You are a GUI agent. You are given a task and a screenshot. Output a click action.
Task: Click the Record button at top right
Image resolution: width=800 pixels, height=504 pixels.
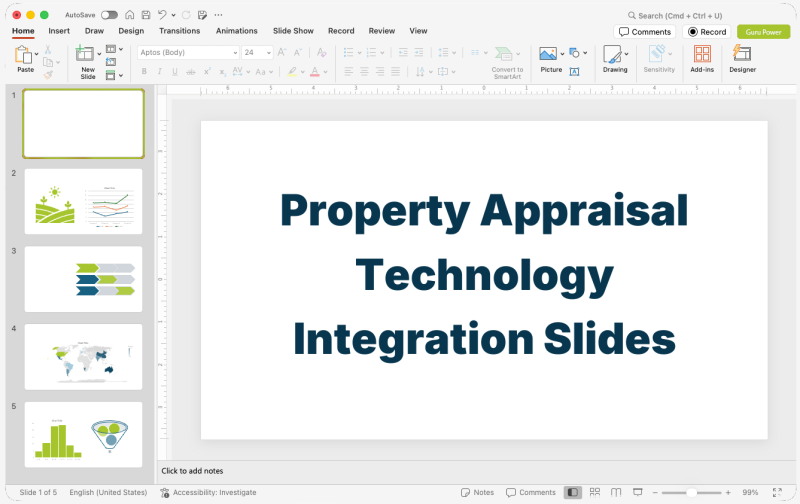click(x=707, y=32)
